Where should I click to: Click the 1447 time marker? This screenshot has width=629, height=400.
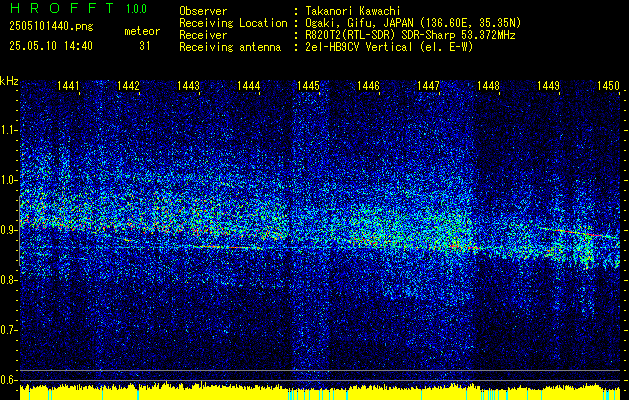click(428, 85)
